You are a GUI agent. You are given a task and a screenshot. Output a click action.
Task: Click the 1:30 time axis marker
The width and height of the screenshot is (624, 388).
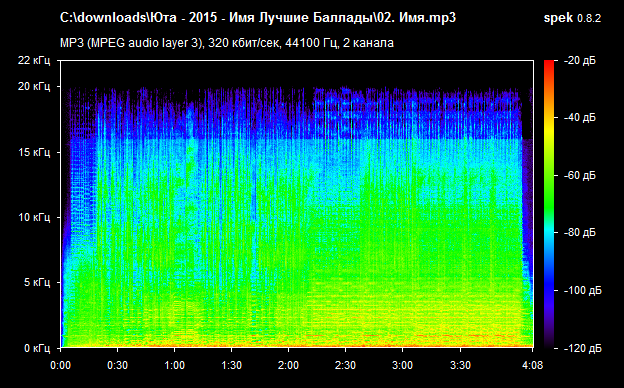click(x=232, y=365)
